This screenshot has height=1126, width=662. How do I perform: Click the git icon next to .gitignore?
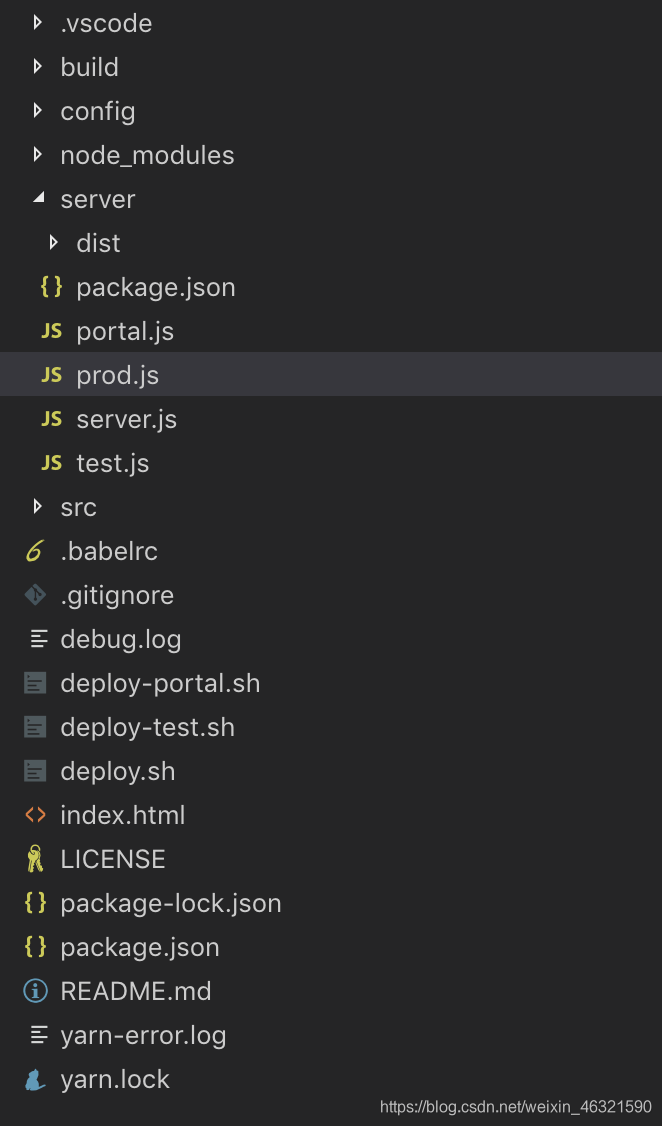click(35, 595)
